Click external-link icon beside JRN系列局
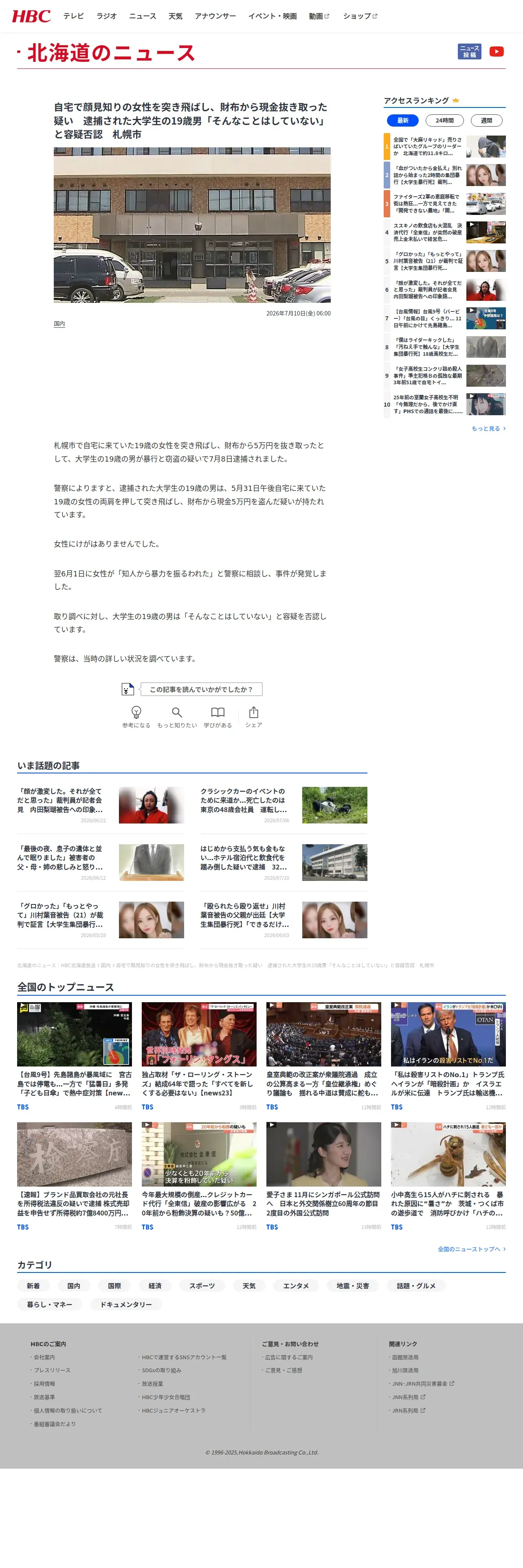The image size is (523, 1568). (x=423, y=1410)
